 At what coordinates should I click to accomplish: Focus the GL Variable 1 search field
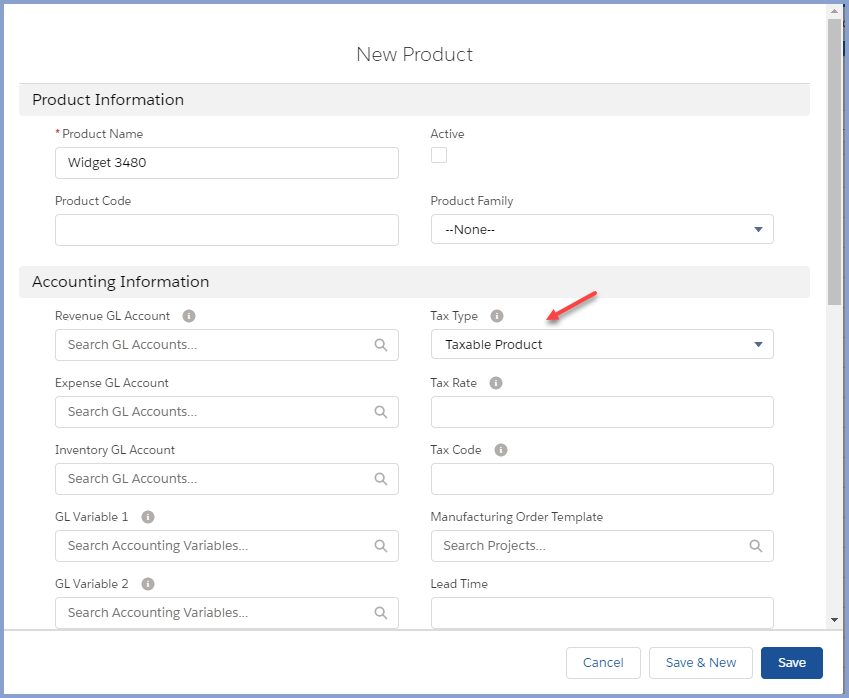227,546
